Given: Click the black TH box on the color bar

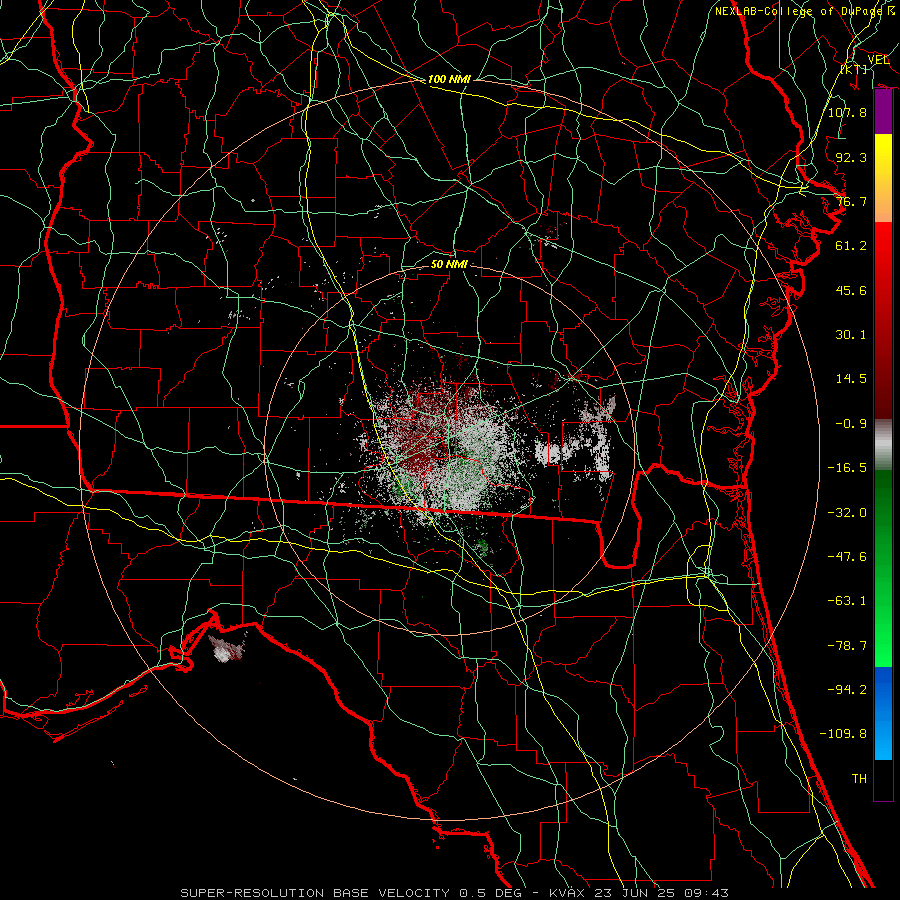Looking at the screenshot, I should 883,780.
